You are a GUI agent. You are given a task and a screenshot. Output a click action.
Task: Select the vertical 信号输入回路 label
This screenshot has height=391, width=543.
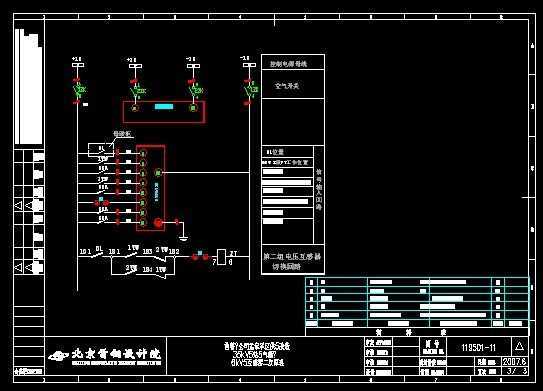pyautogui.click(x=319, y=189)
